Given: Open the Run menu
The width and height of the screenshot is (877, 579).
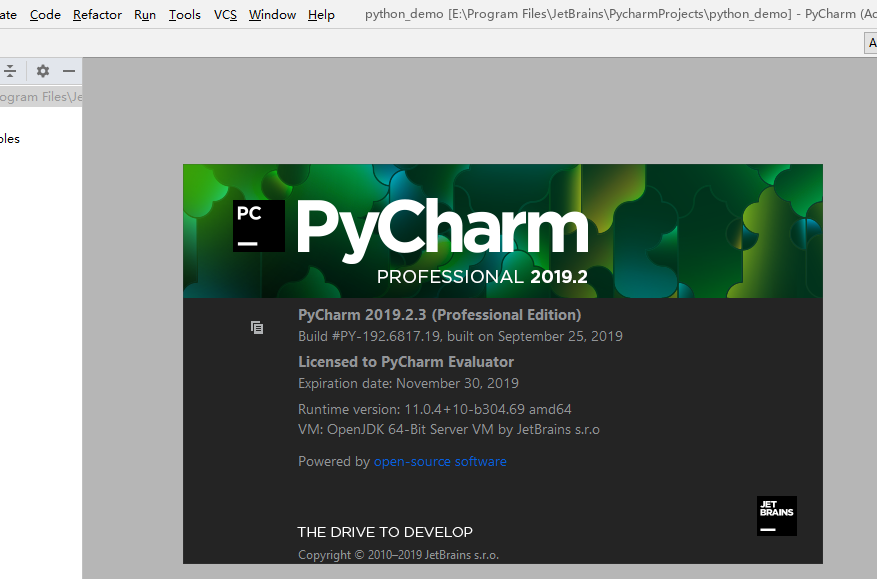Looking at the screenshot, I should point(145,15).
